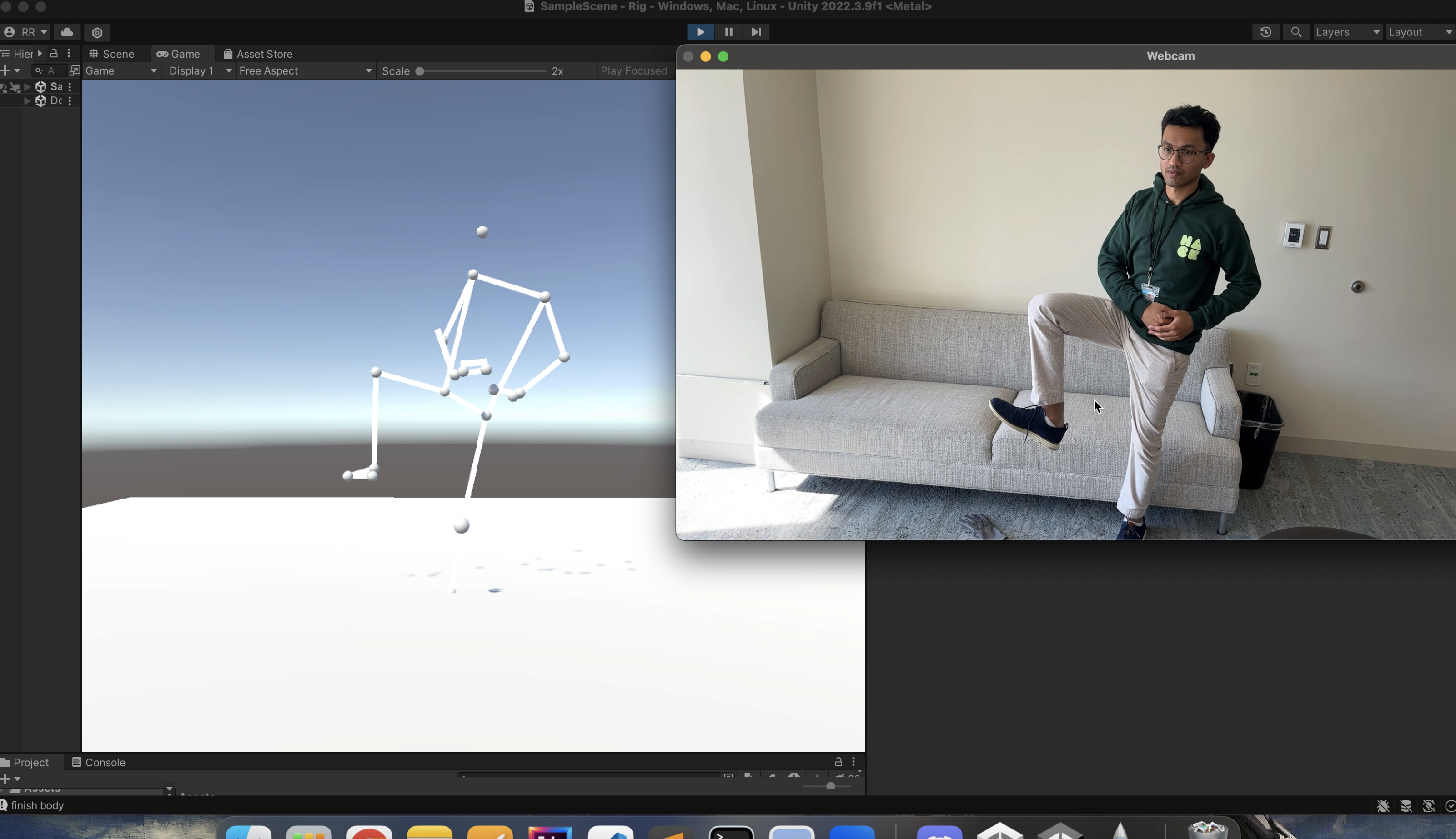Open Unity Cloud services icon
The width and height of the screenshot is (1456, 839).
click(67, 32)
